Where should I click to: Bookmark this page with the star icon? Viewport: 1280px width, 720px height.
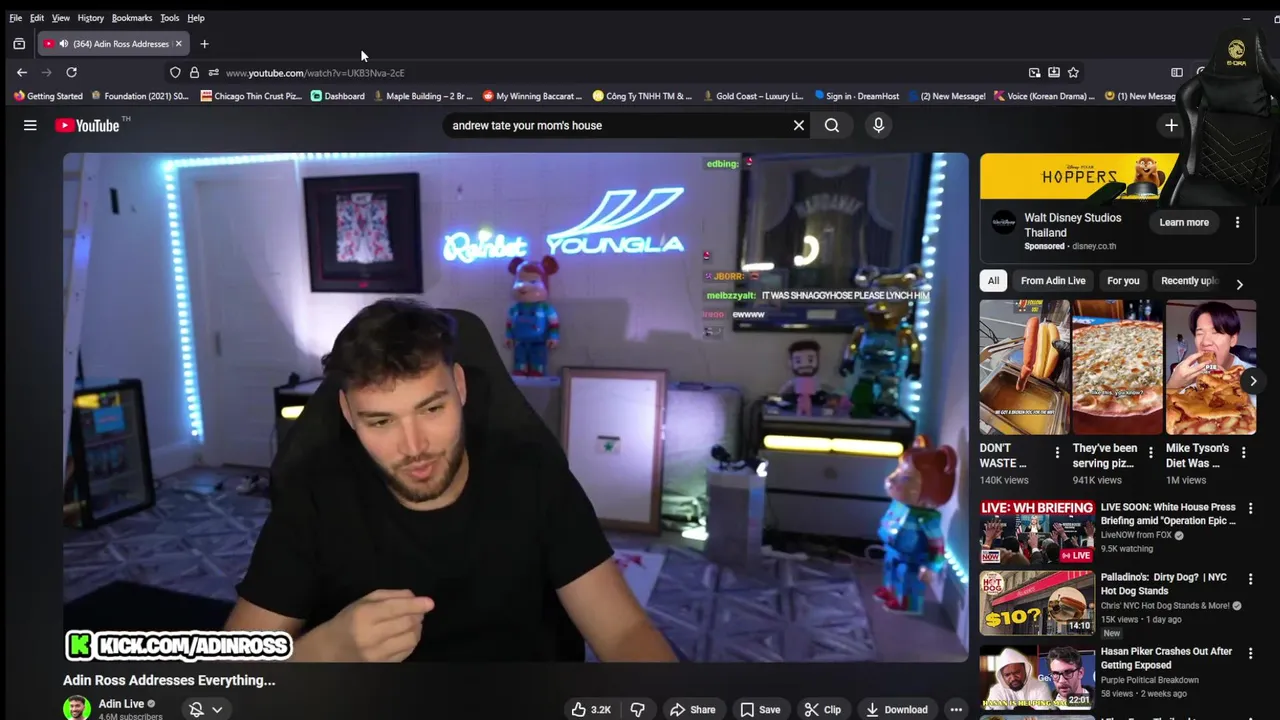[1073, 72]
